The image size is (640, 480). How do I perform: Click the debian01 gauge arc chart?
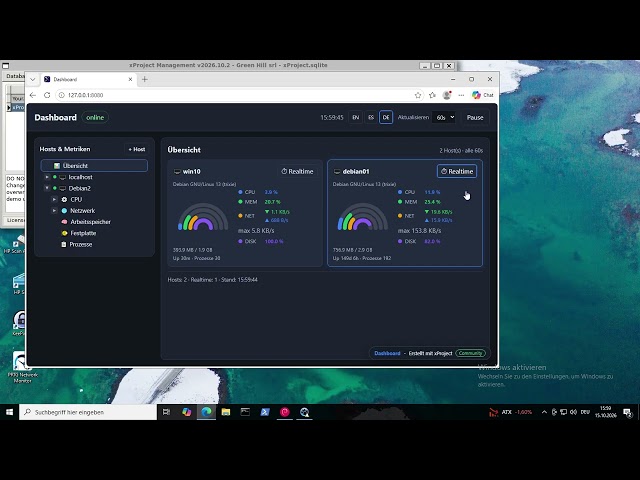click(x=362, y=217)
